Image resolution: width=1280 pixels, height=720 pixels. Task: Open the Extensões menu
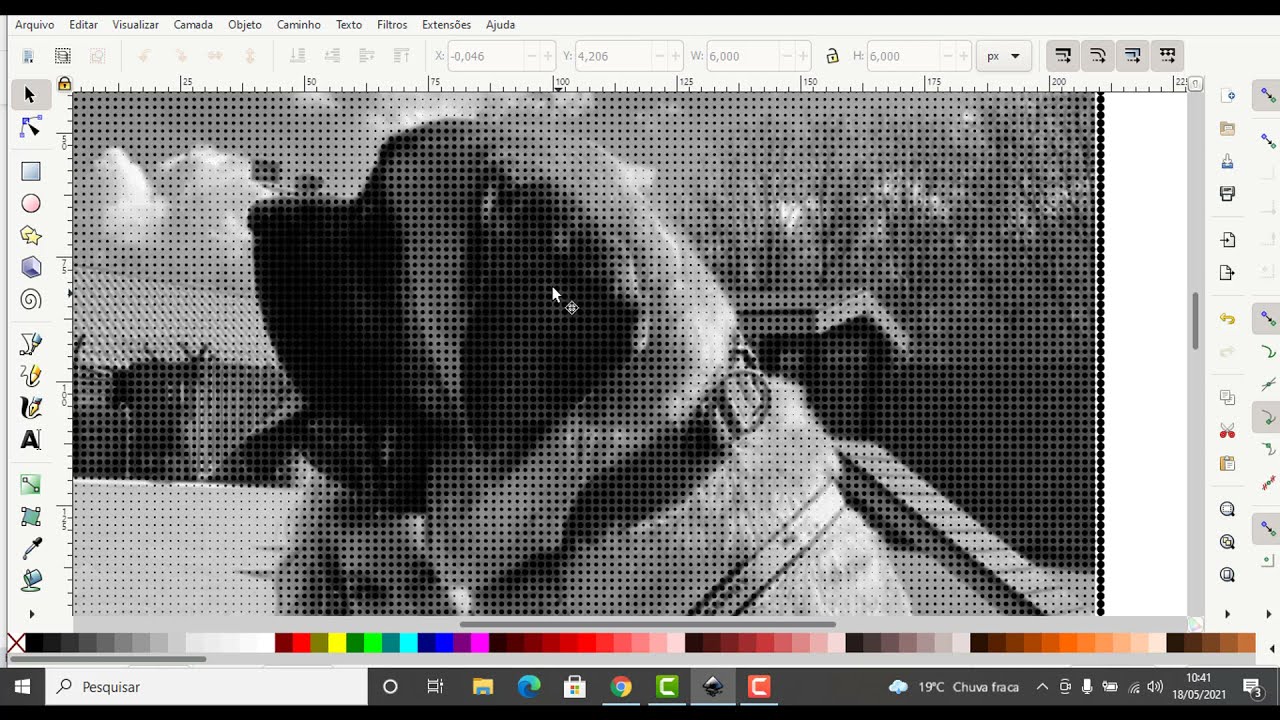[x=446, y=24]
